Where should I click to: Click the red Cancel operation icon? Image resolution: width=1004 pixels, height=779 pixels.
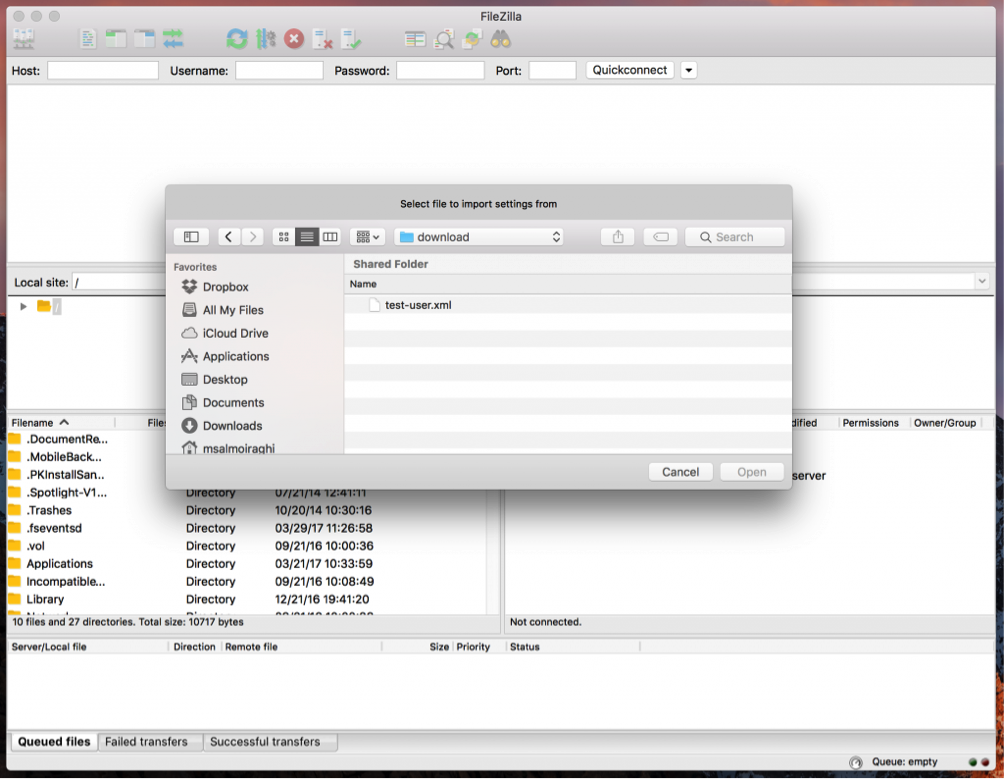tap(294, 40)
